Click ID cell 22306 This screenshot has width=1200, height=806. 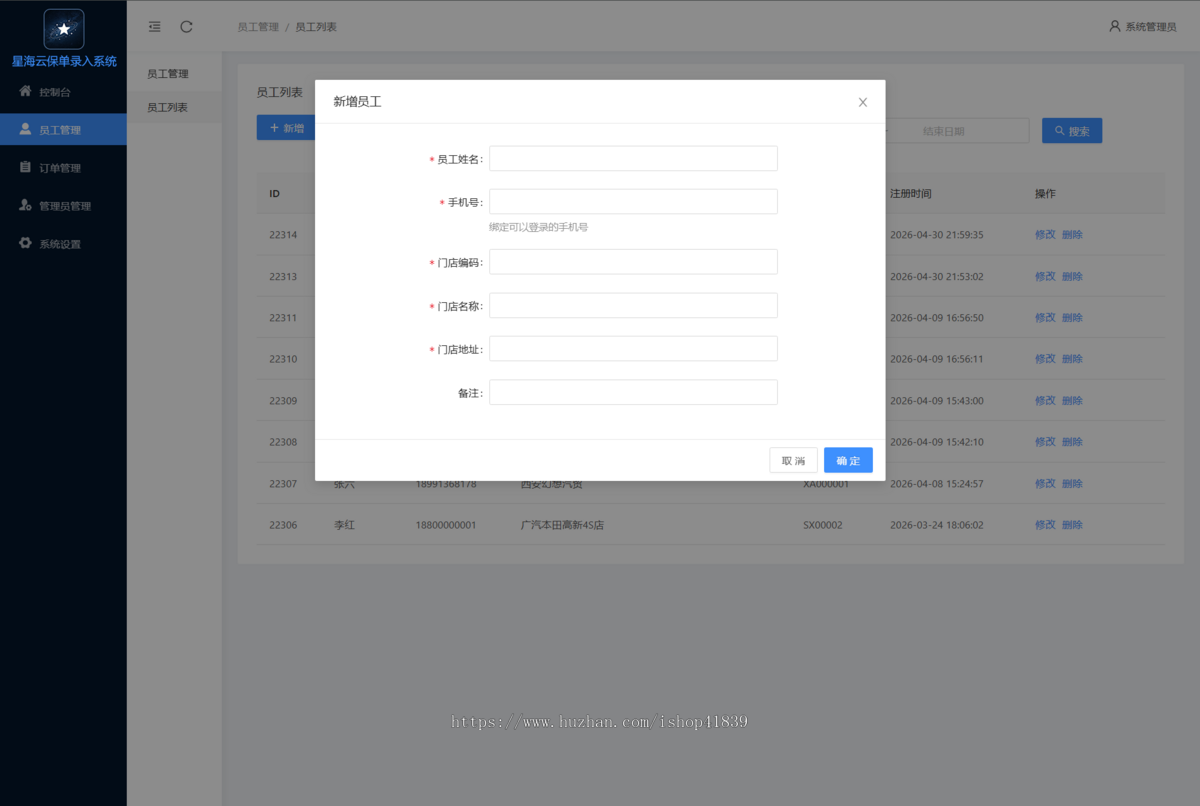tap(283, 525)
